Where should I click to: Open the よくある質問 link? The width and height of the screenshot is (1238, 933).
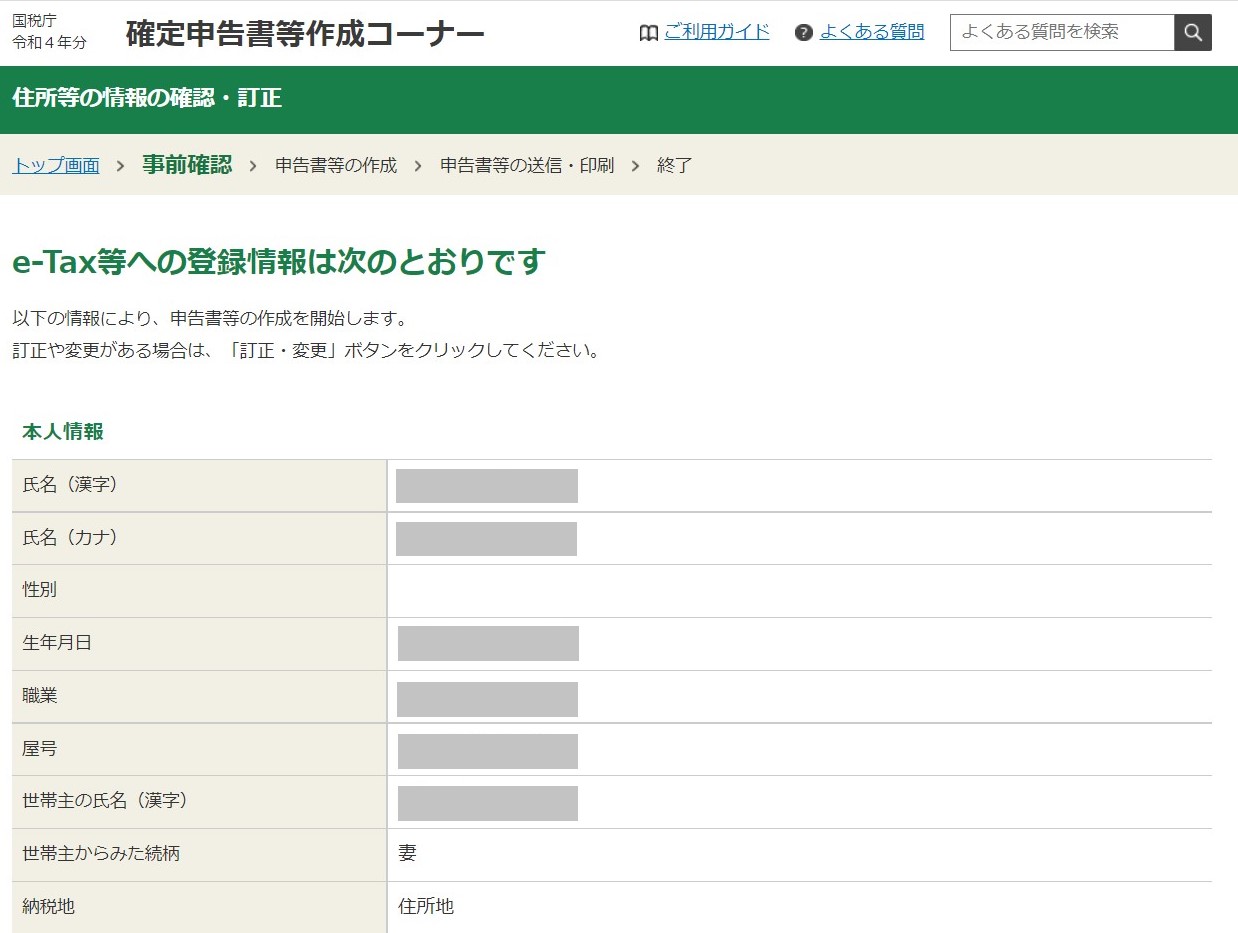(x=871, y=32)
